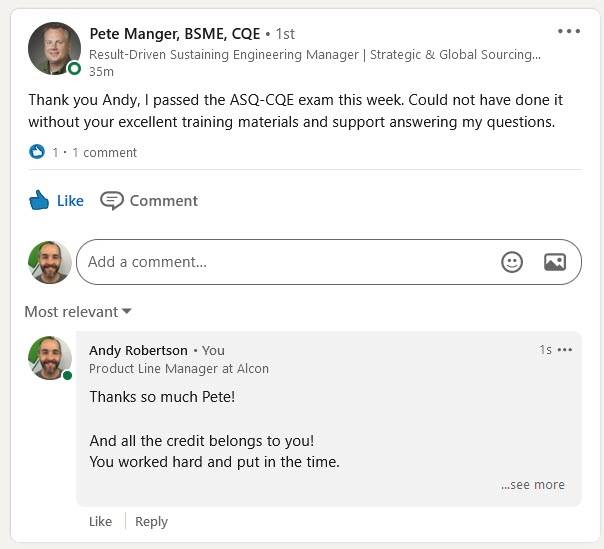Viewport: 604px width, 549px height.
Task: Open Pete Manger, BSME, CQE profile name
Action: (x=175, y=33)
